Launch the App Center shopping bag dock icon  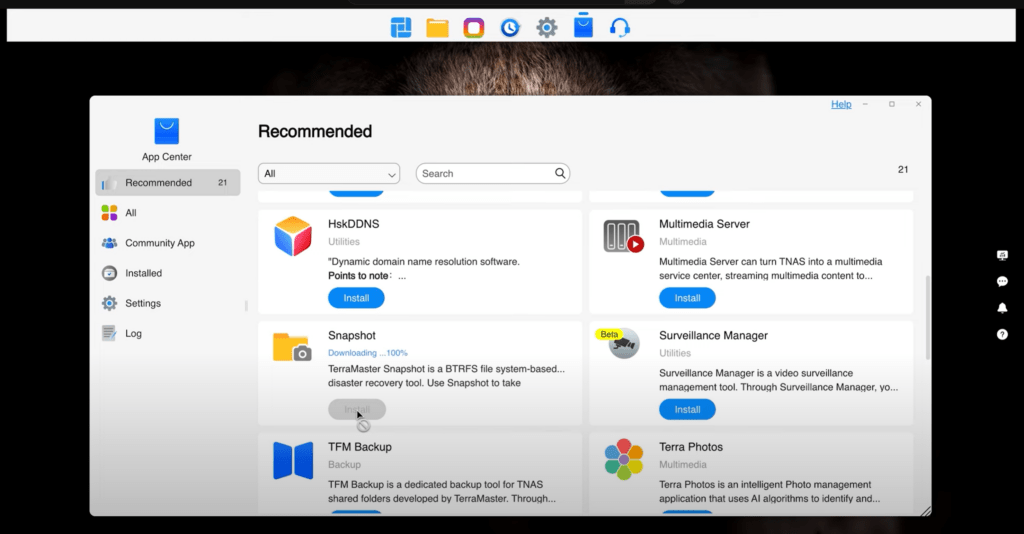[583, 27]
